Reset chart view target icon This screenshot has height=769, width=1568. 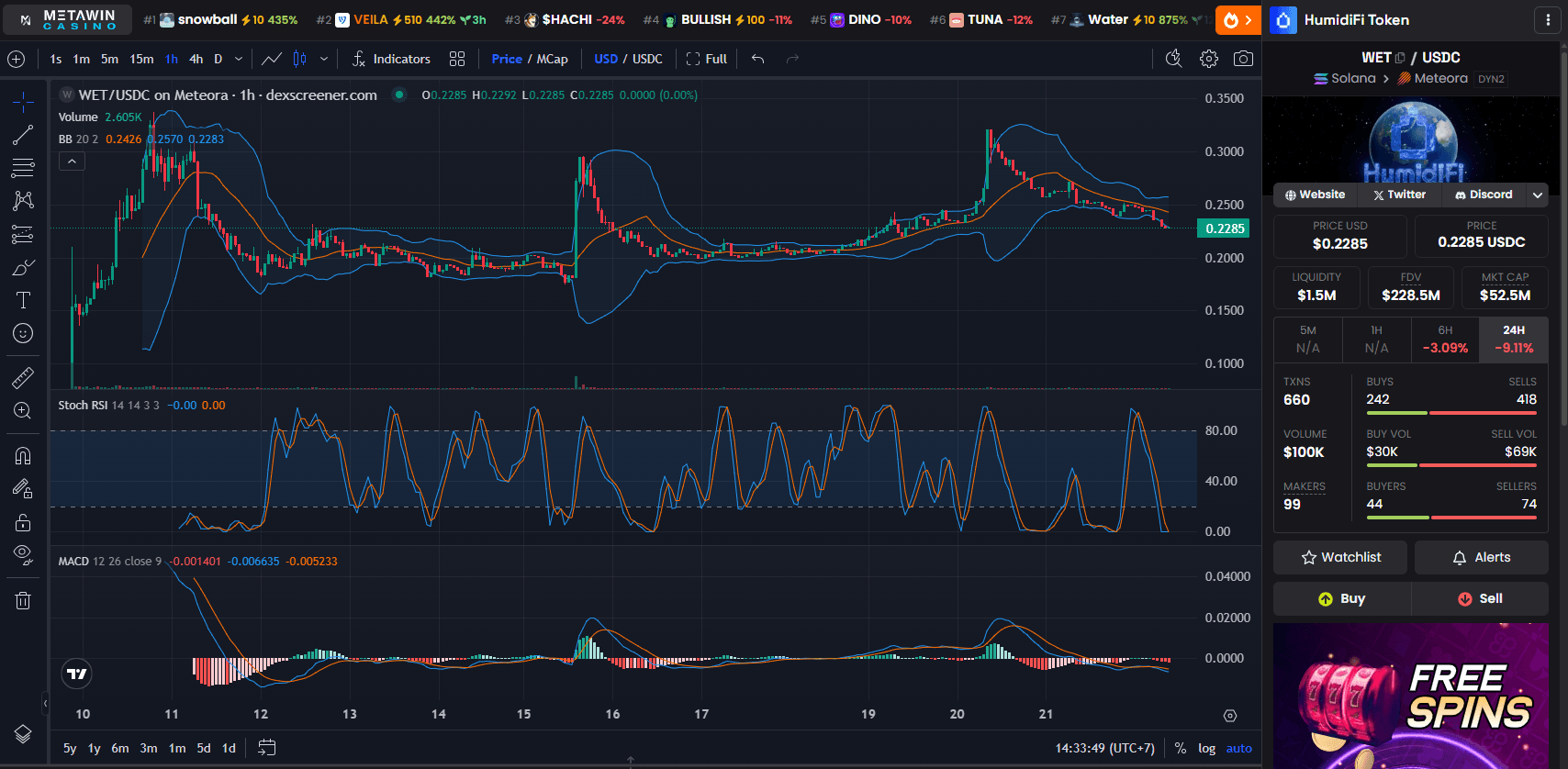[1230, 716]
